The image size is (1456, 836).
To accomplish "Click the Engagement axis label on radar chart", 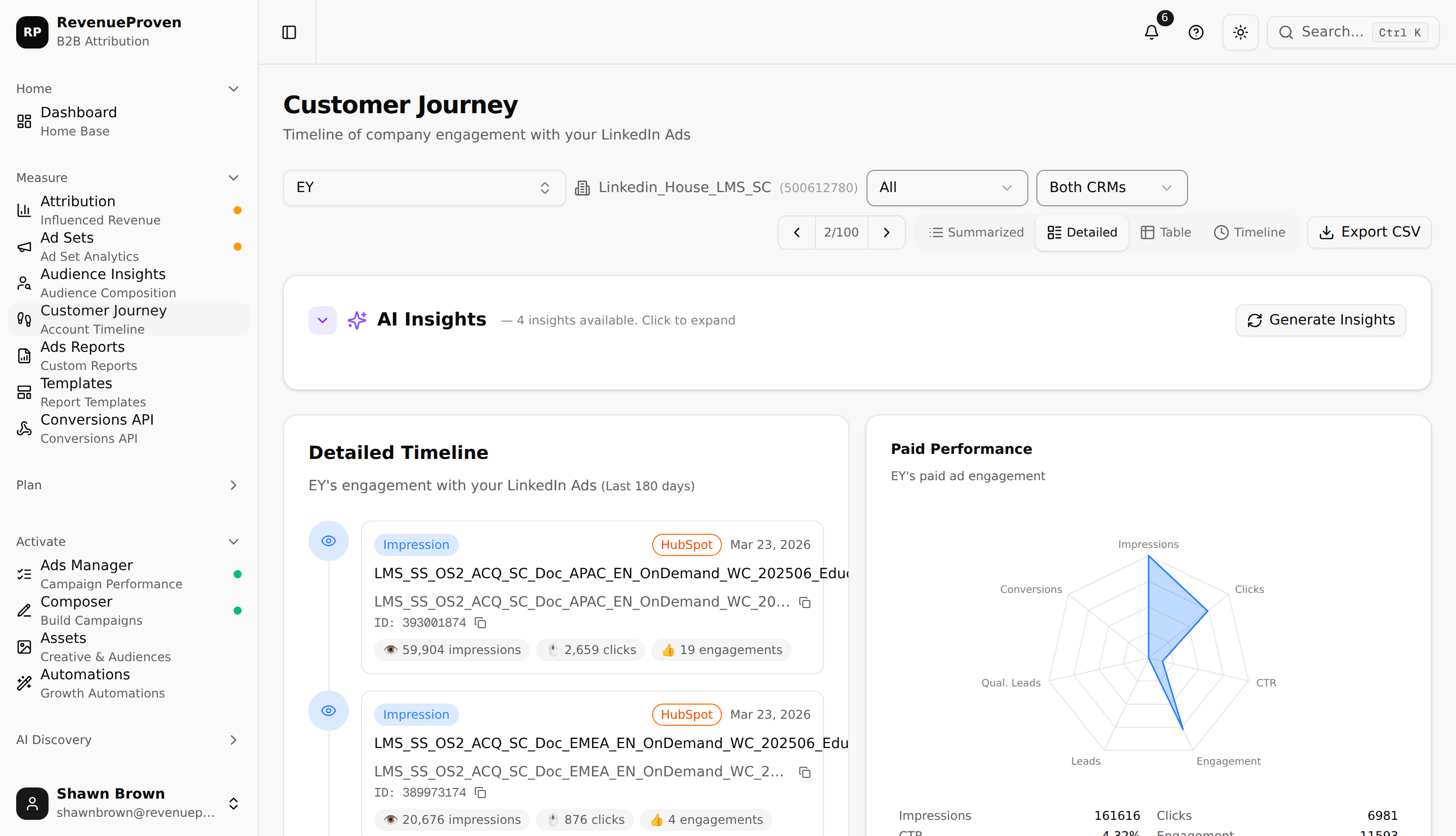I will (1228, 761).
